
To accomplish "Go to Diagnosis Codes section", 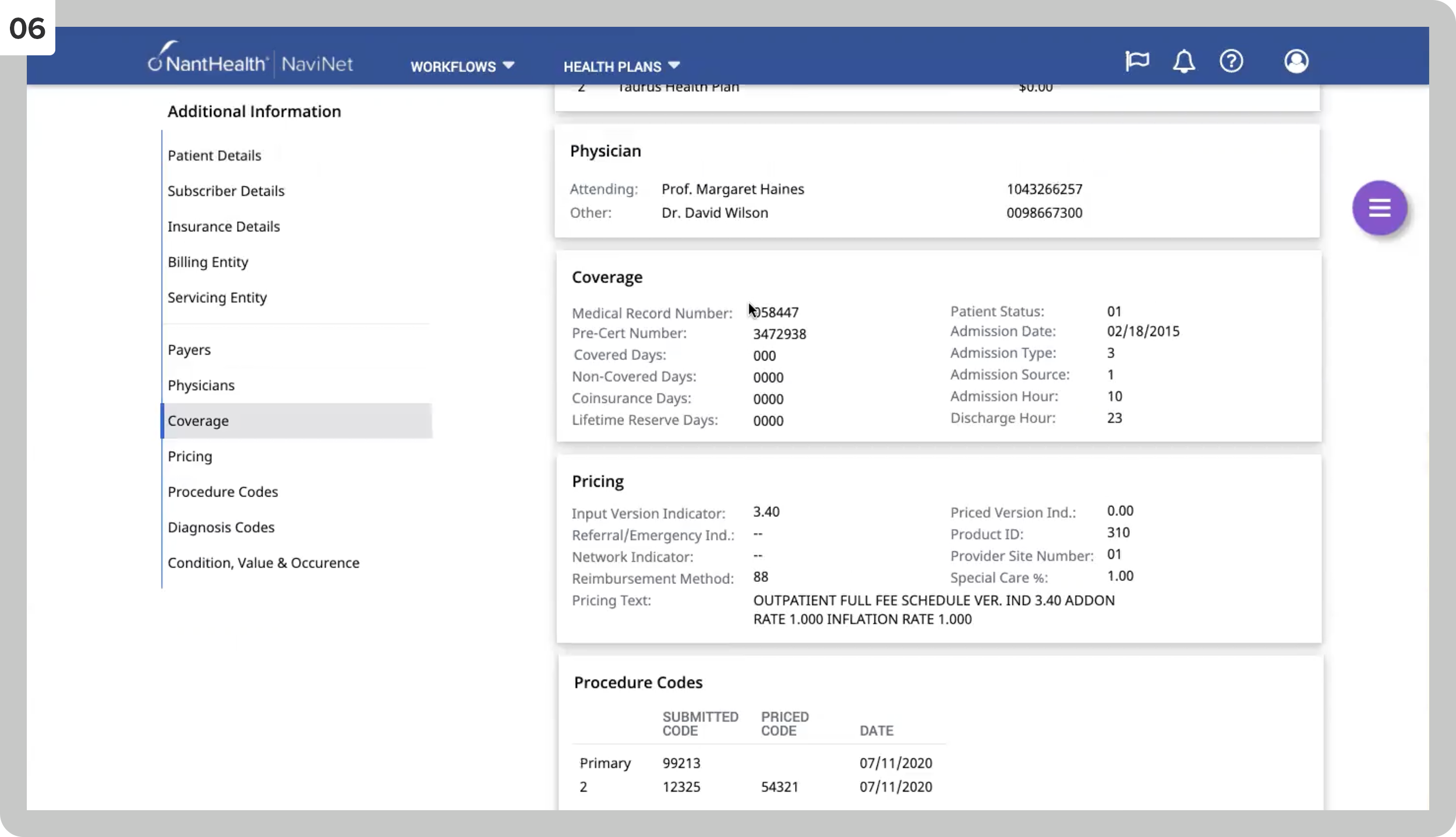I will (x=221, y=527).
